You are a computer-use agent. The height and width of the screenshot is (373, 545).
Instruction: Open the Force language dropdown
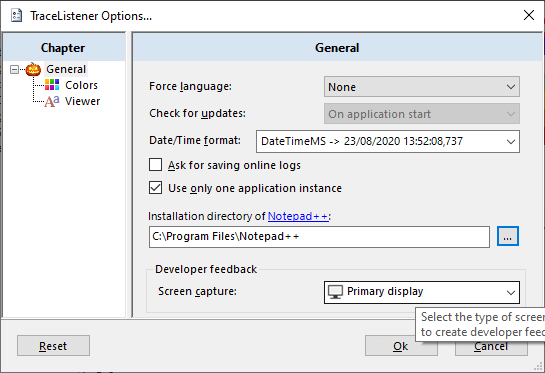click(422, 87)
